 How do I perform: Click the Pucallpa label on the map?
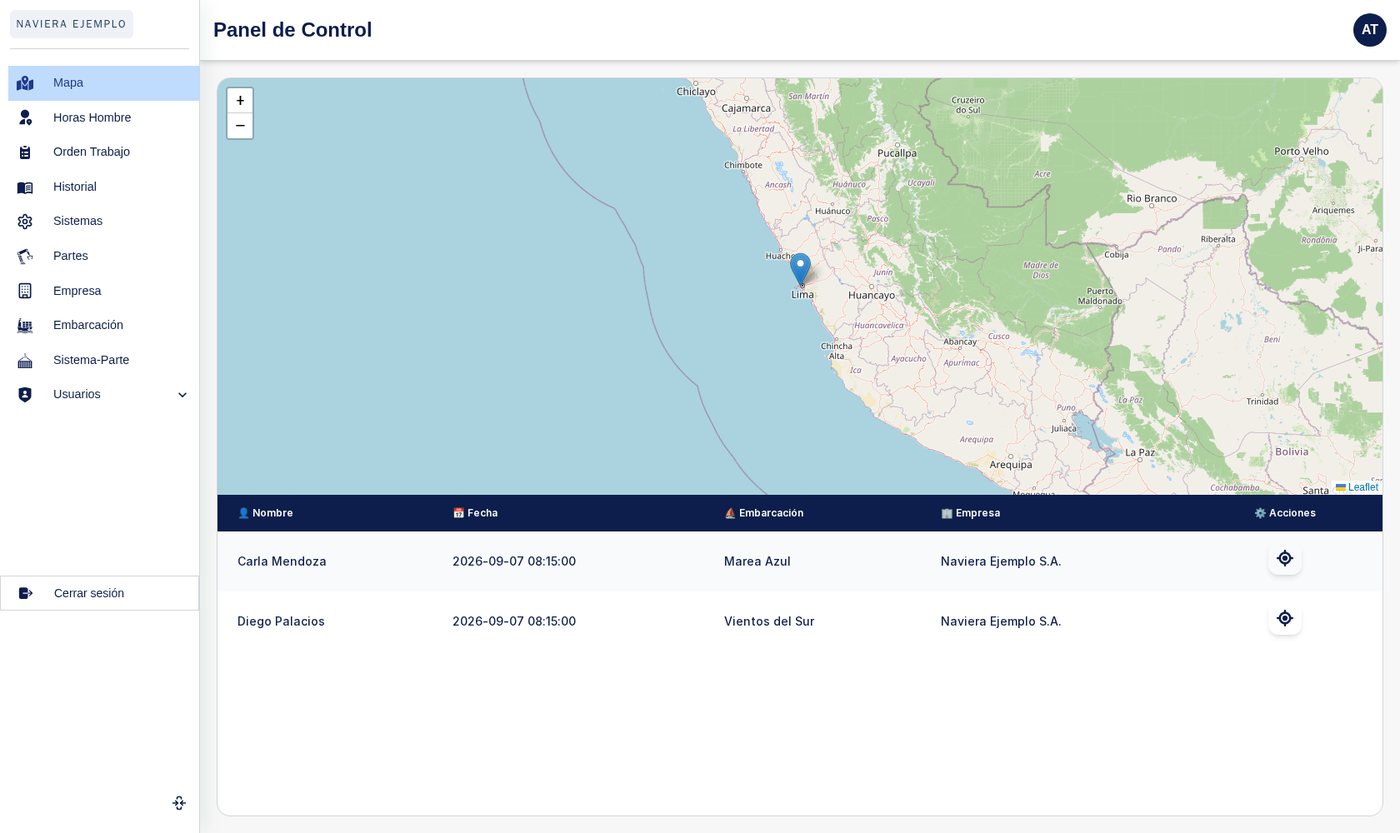897,153
